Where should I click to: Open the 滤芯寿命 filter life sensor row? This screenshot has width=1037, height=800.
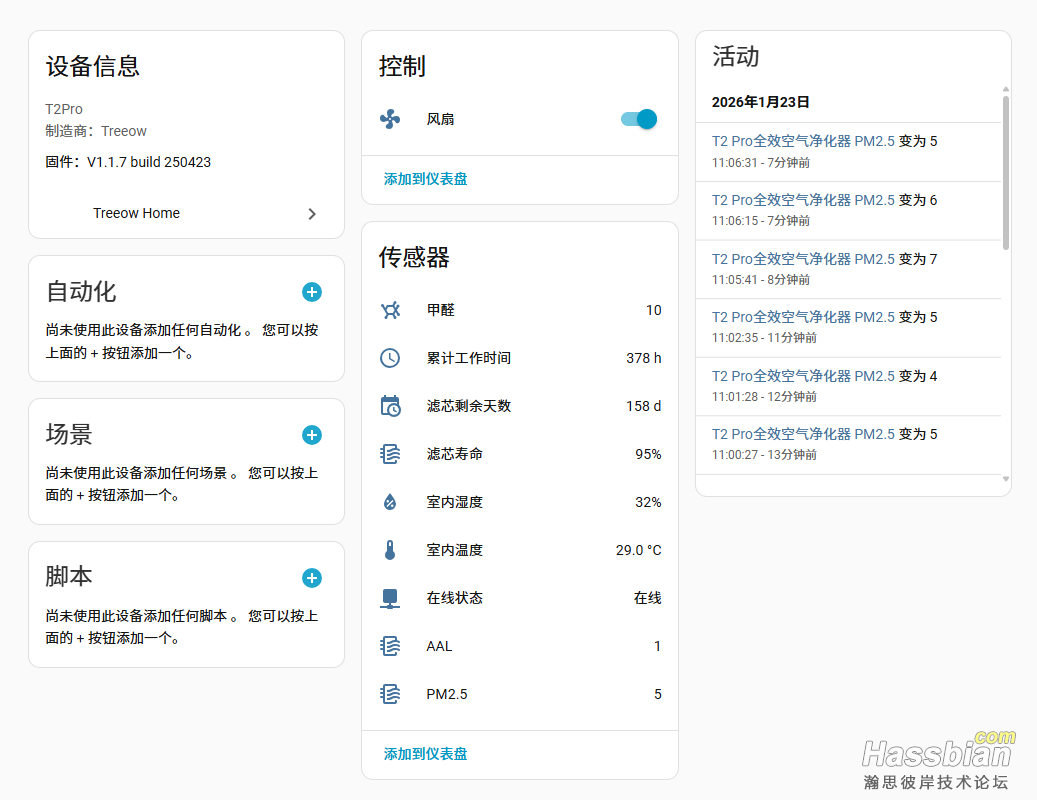(x=519, y=454)
